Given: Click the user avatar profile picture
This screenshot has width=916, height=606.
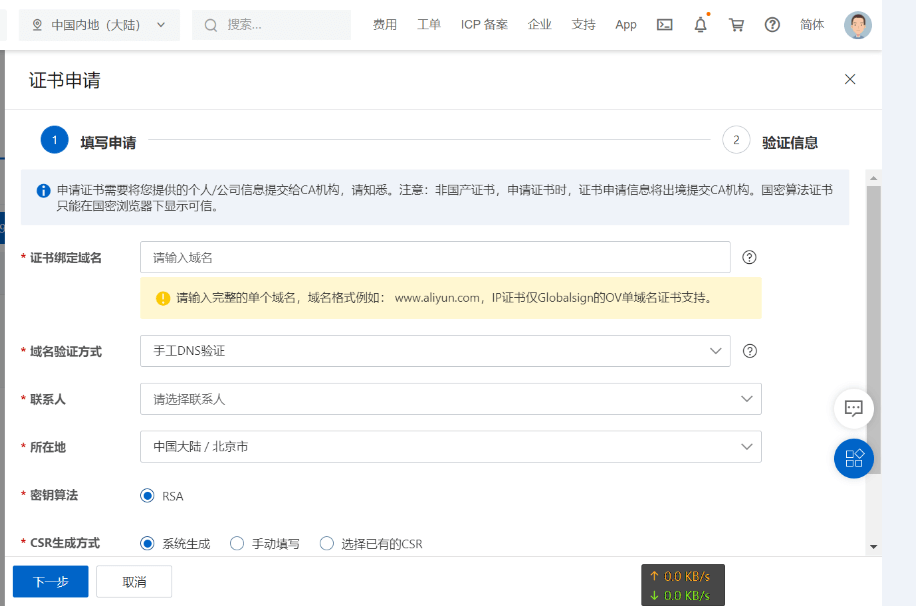Looking at the screenshot, I should pyautogui.click(x=857, y=25).
